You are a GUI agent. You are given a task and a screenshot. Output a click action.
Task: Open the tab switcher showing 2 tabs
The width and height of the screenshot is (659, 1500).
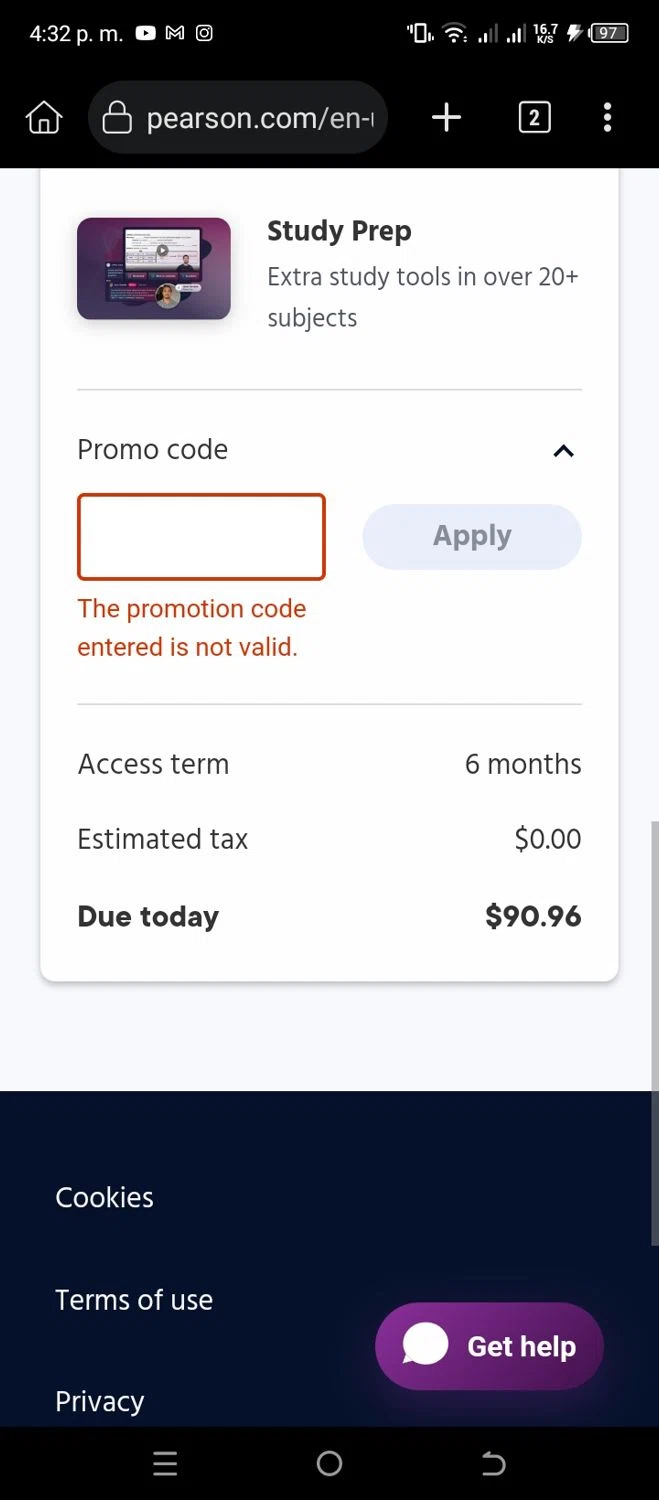(x=534, y=118)
